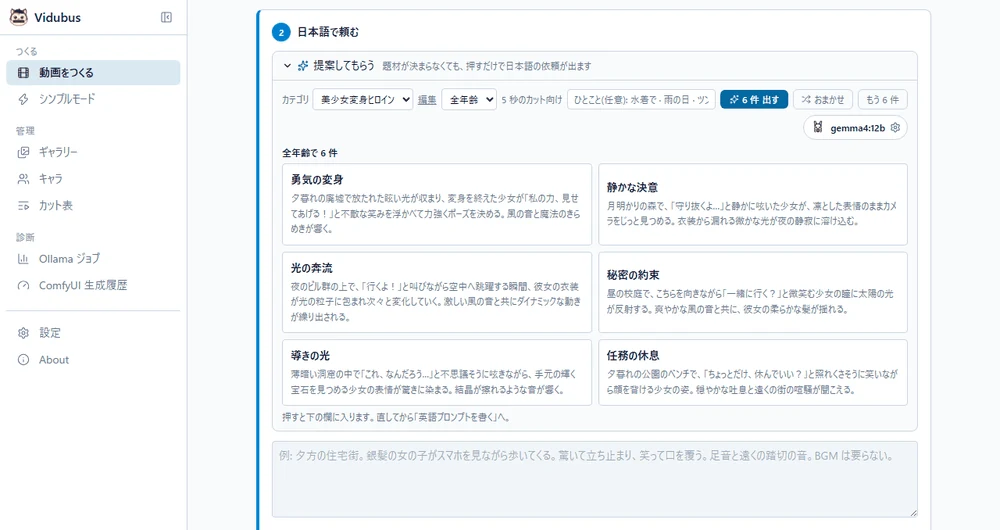Select suggestion card 静かな決意
The height and width of the screenshot is (530, 1000).
(753, 204)
